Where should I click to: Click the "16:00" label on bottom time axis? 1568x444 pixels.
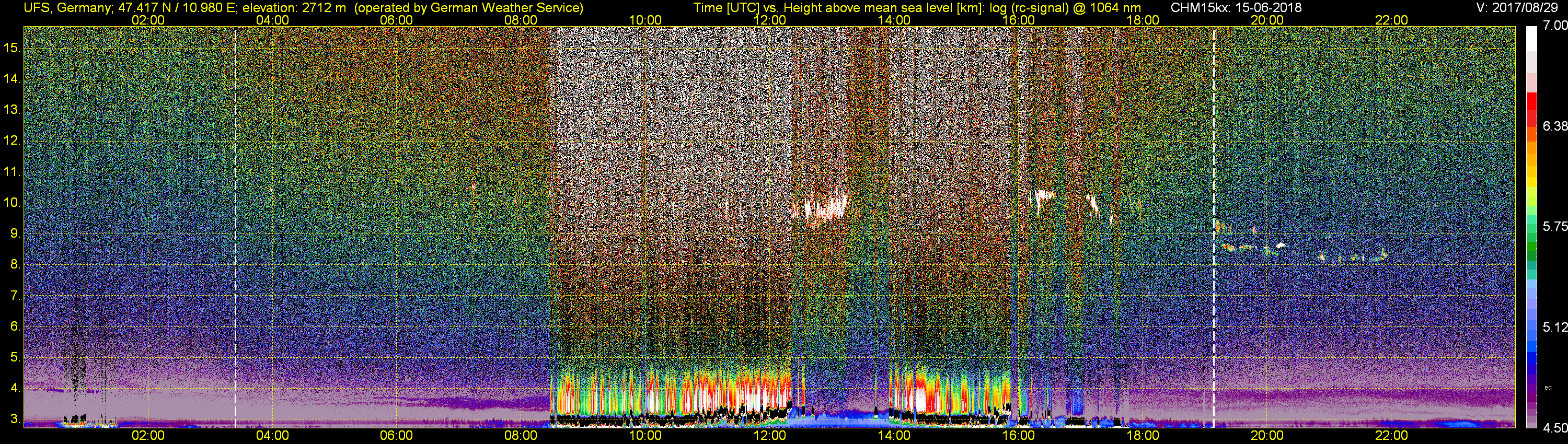pos(1018,436)
